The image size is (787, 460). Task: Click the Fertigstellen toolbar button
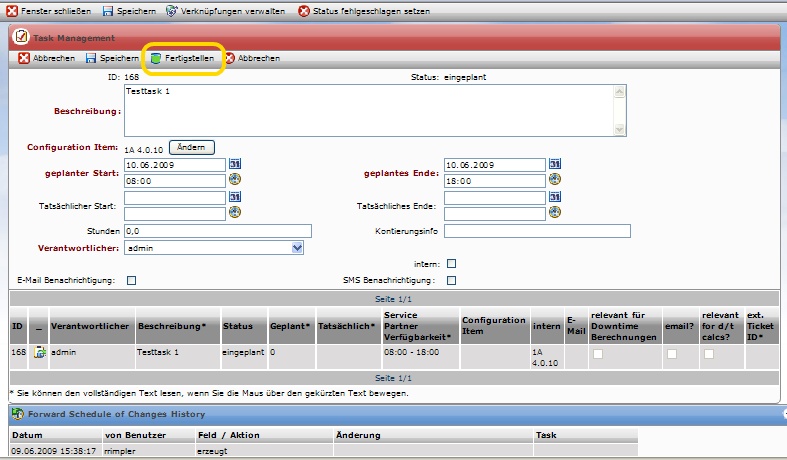pos(182,59)
